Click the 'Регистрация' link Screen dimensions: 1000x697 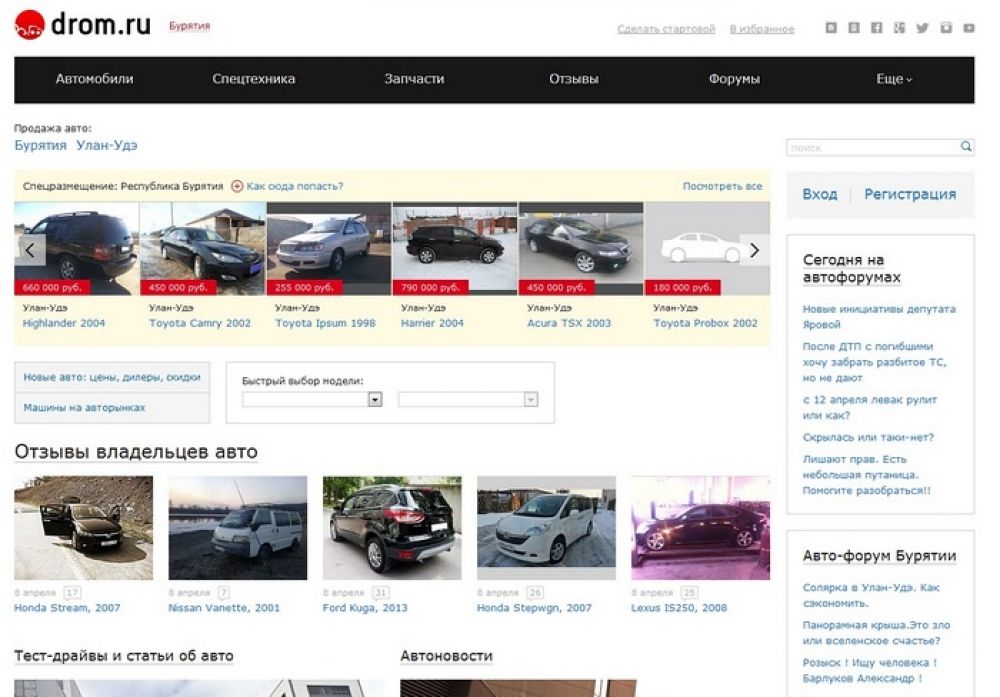[910, 194]
